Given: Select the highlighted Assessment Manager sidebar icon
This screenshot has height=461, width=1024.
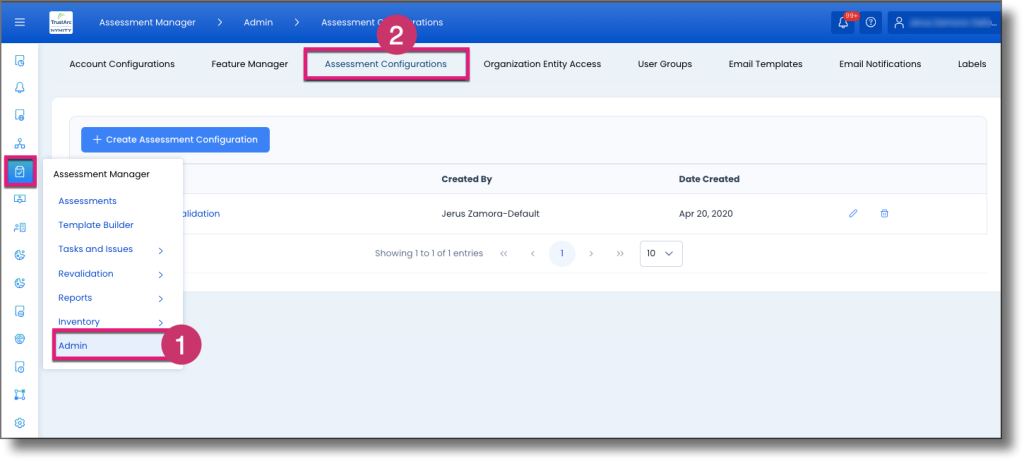Looking at the screenshot, I should (x=20, y=172).
